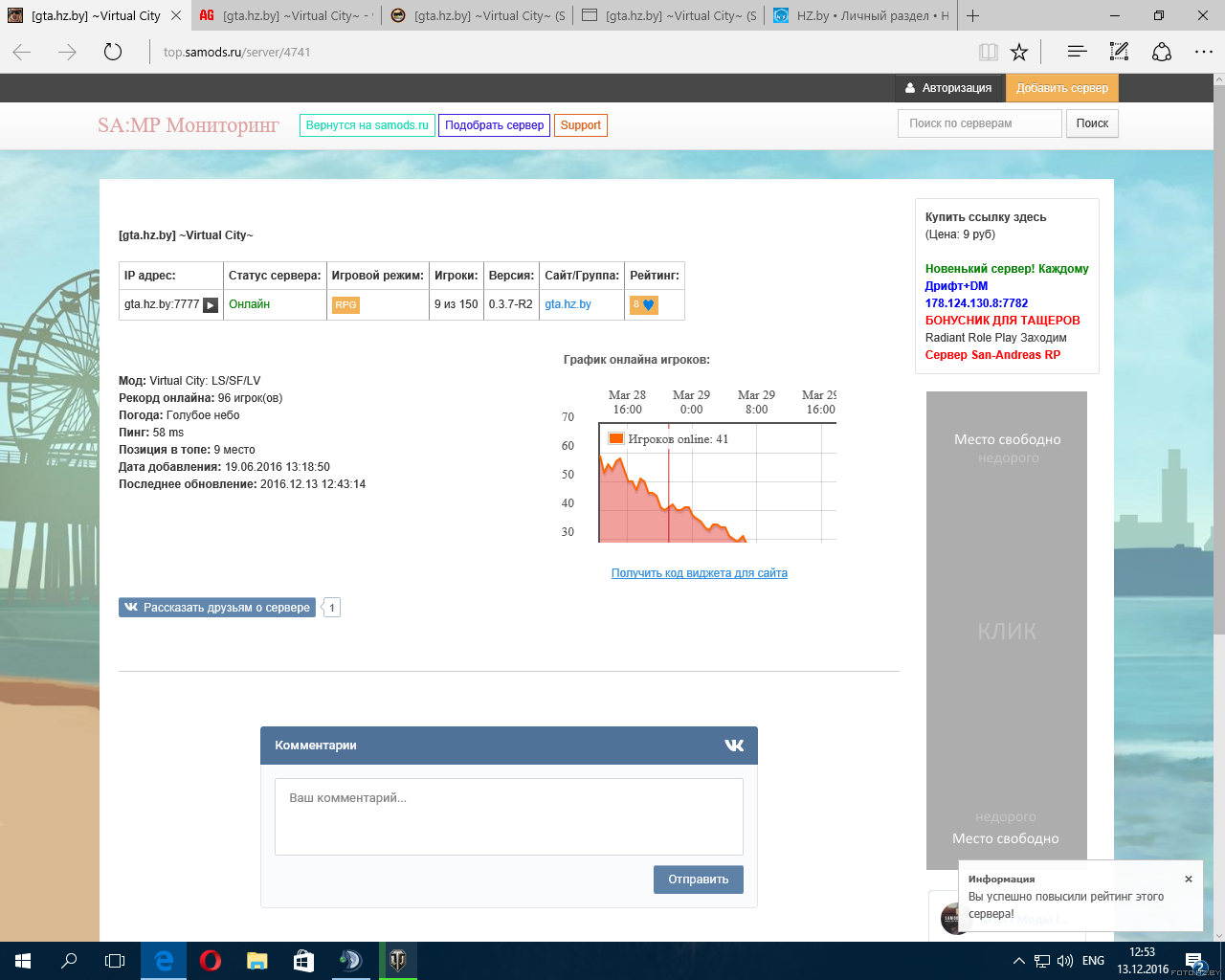
Task: Open the Make a Web Note icon
Action: point(1119,52)
